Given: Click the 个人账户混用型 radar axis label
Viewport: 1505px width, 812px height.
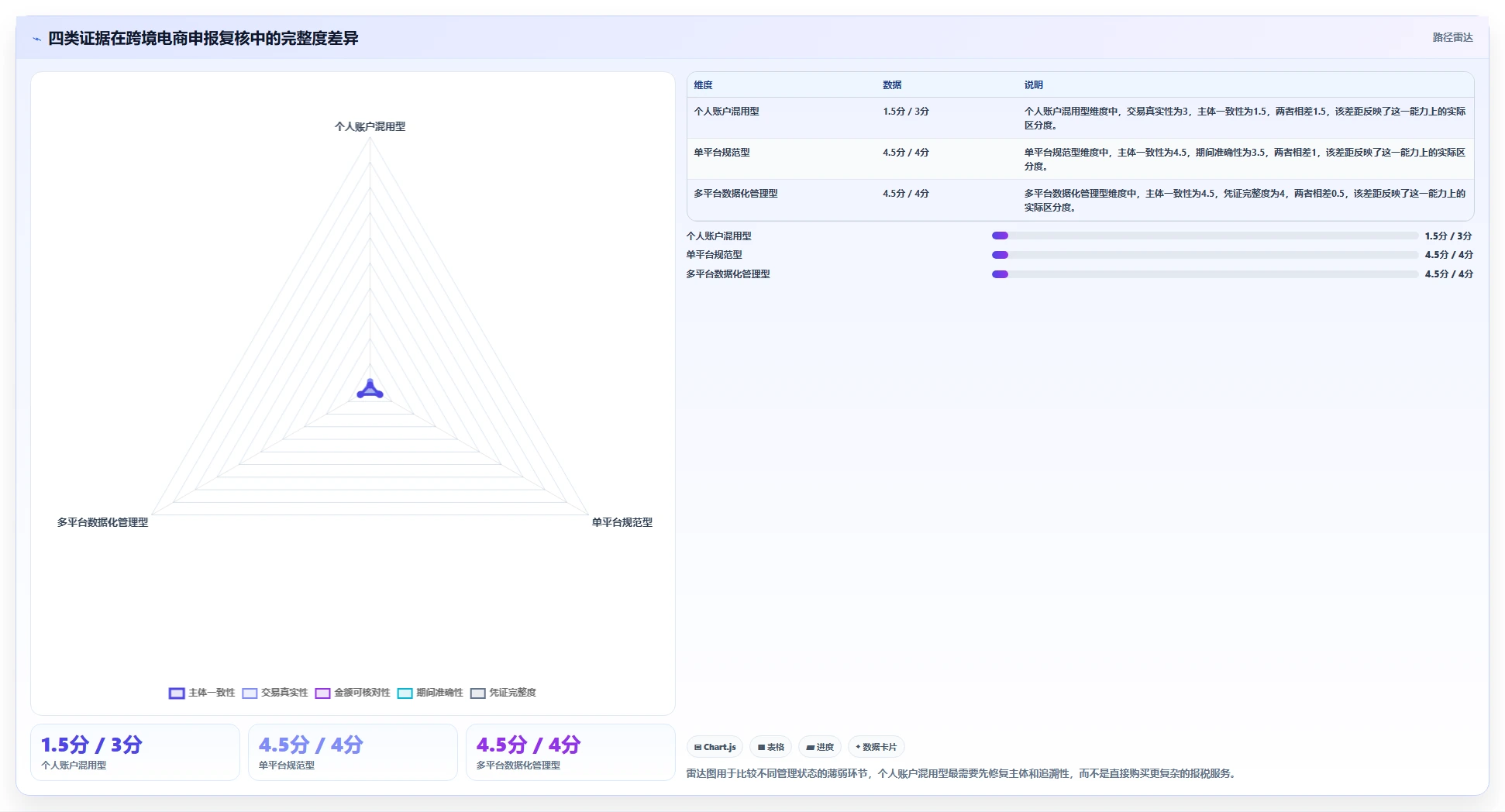Looking at the screenshot, I should coord(370,126).
